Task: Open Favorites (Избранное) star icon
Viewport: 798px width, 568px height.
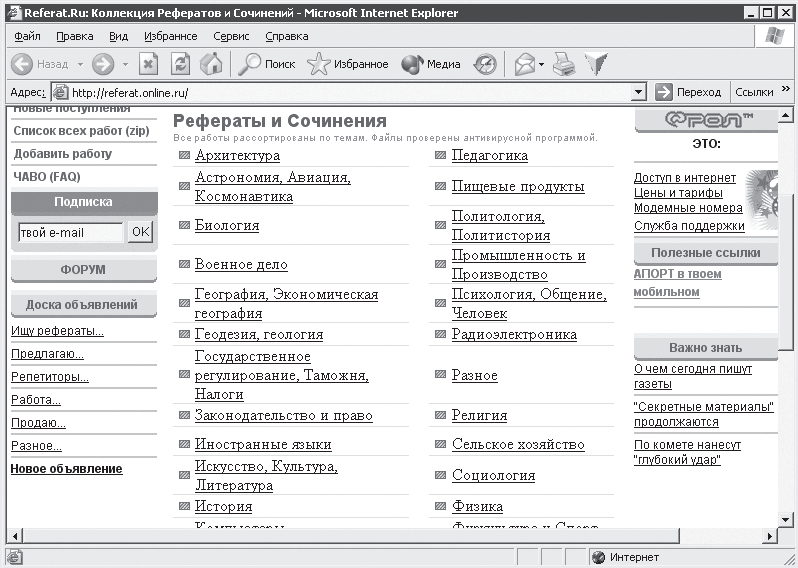Action: [348, 64]
